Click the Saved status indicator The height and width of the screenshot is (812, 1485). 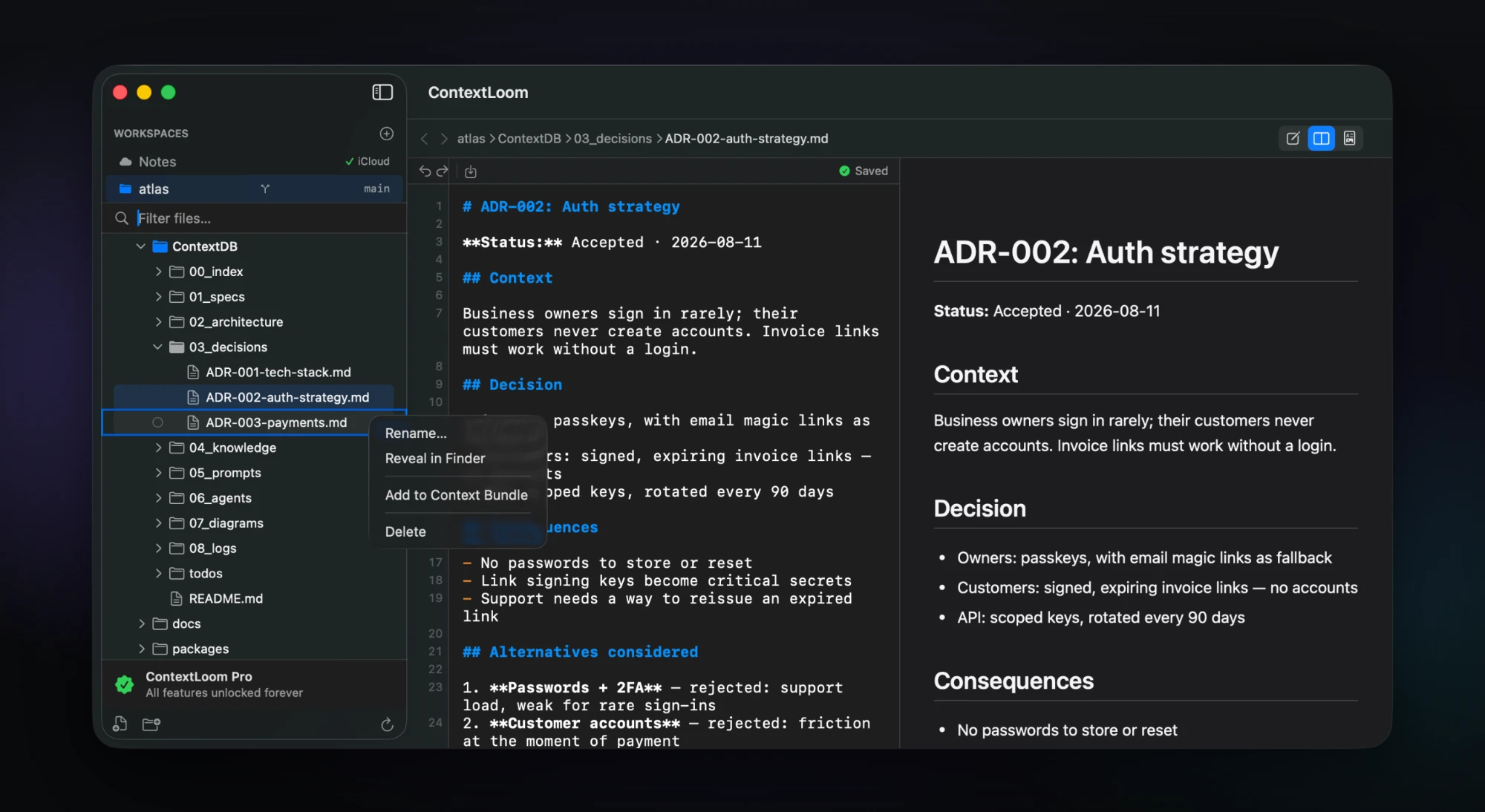coord(863,171)
